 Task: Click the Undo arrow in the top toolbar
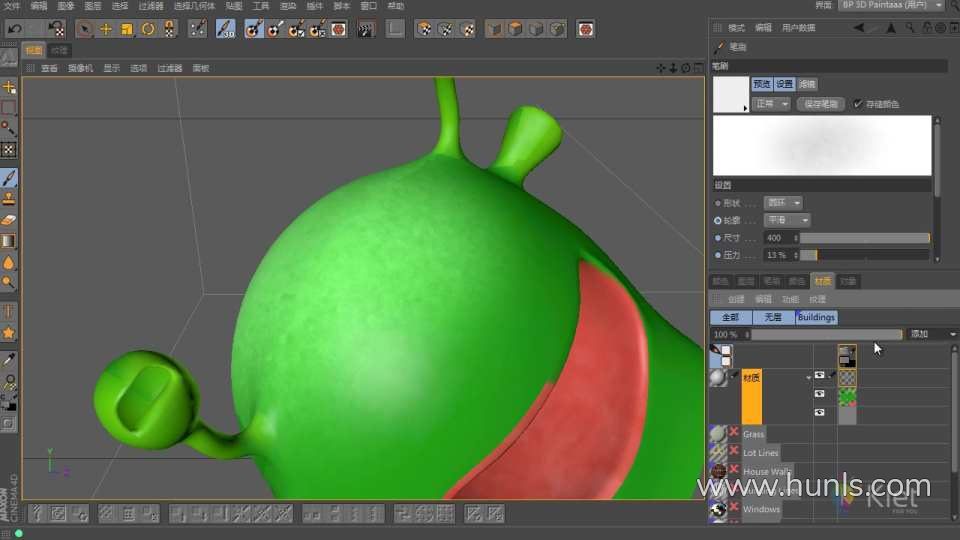coord(15,29)
